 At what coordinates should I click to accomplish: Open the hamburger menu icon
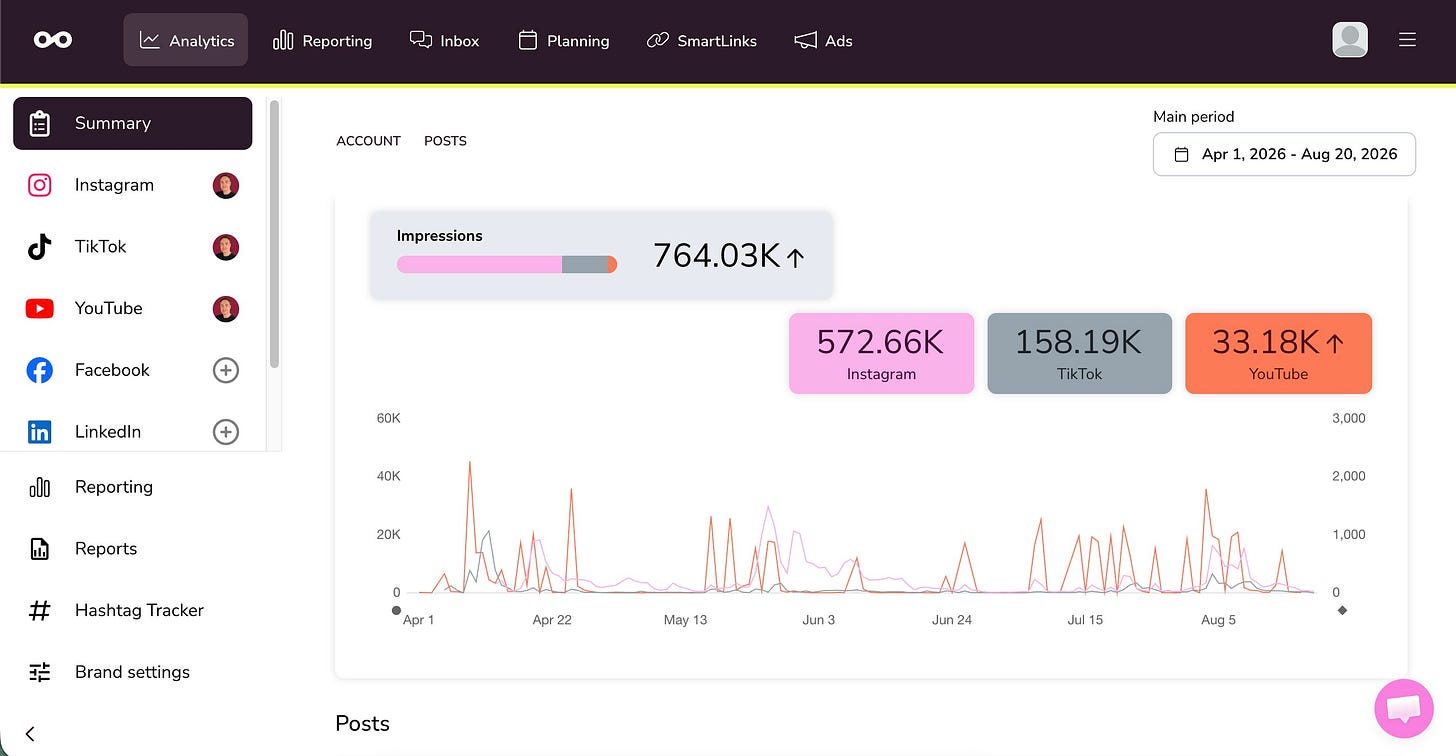click(1407, 40)
